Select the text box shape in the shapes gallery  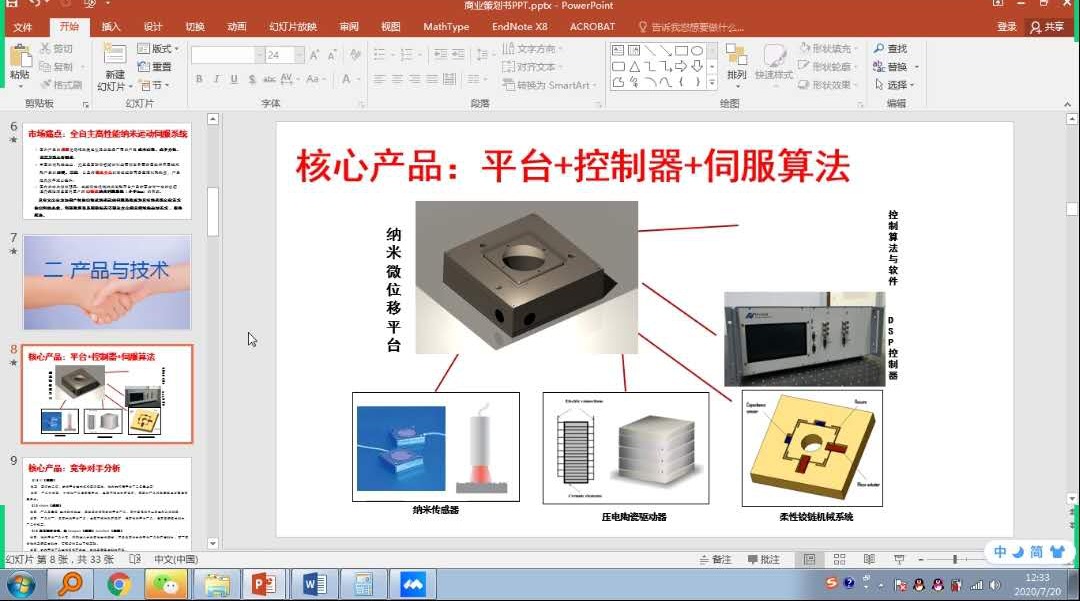click(x=618, y=51)
